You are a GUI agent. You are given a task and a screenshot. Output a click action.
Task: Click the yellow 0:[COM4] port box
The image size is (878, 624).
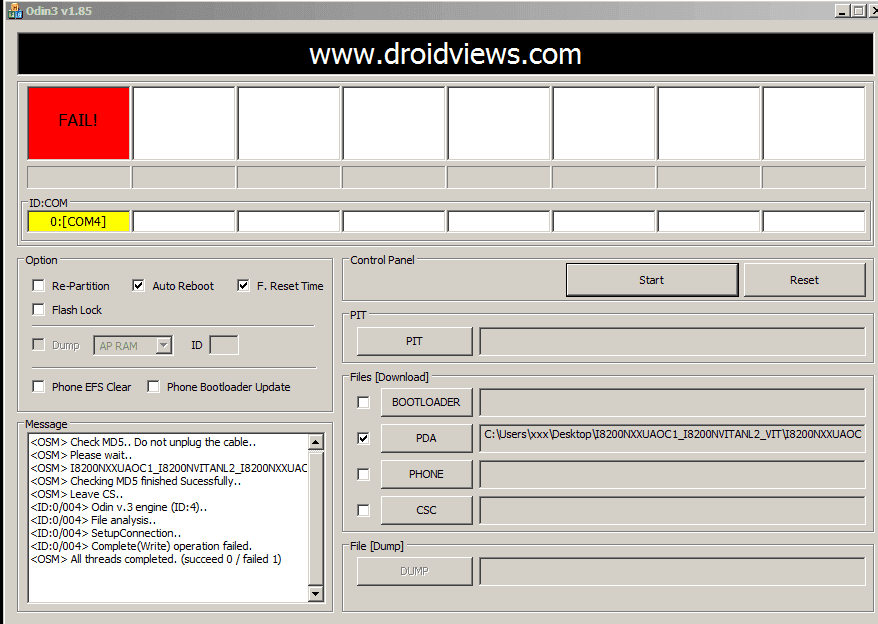tap(78, 222)
